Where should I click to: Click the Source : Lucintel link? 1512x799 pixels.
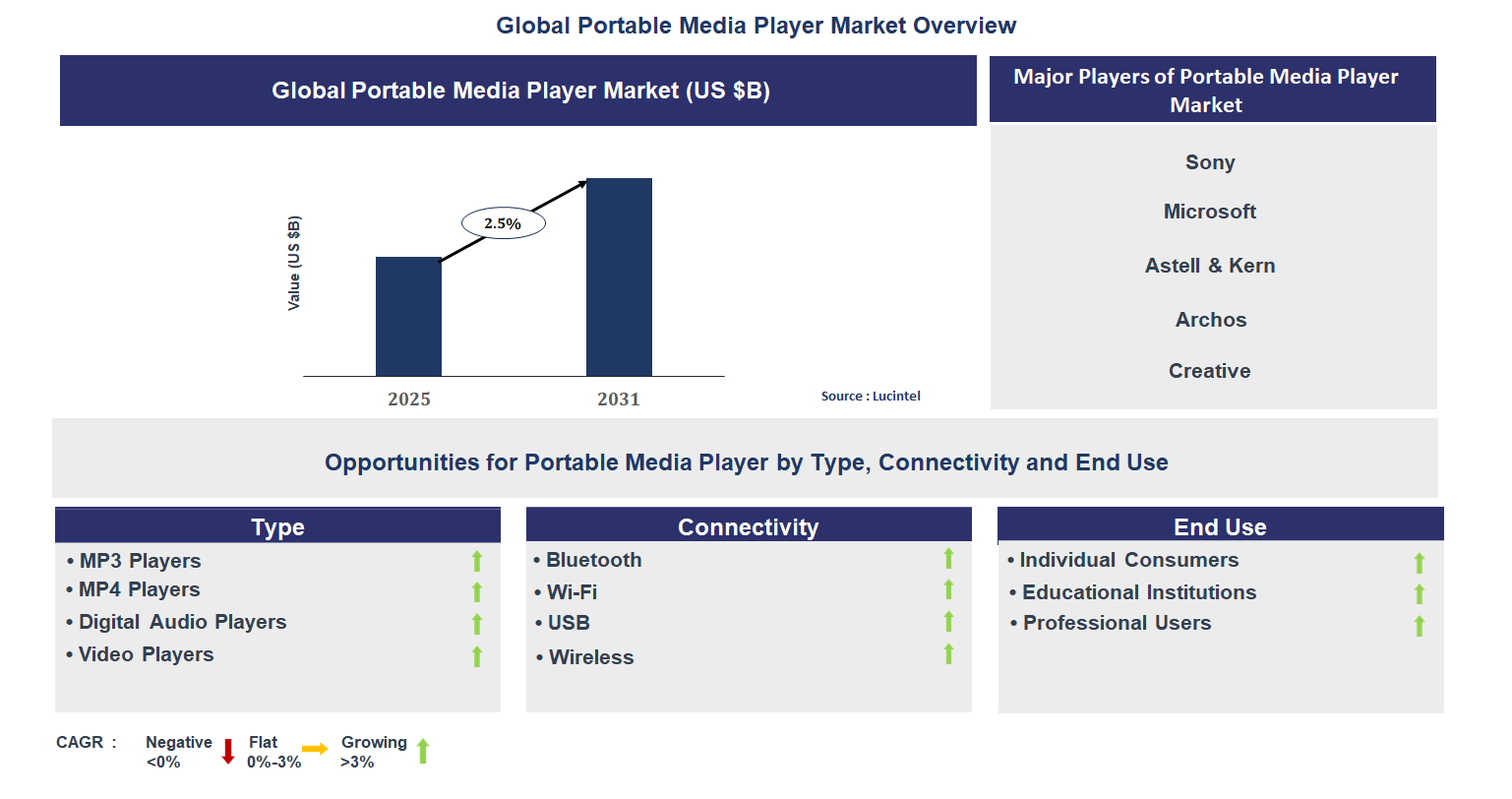[871, 396]
